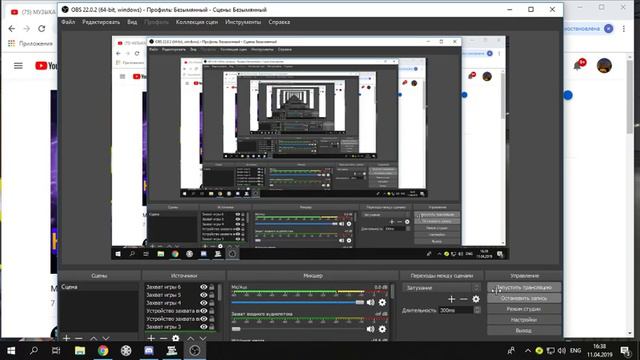Click the Запустить трансляцию button
This screenshot has width=640, height=360.
pos(524,287)
